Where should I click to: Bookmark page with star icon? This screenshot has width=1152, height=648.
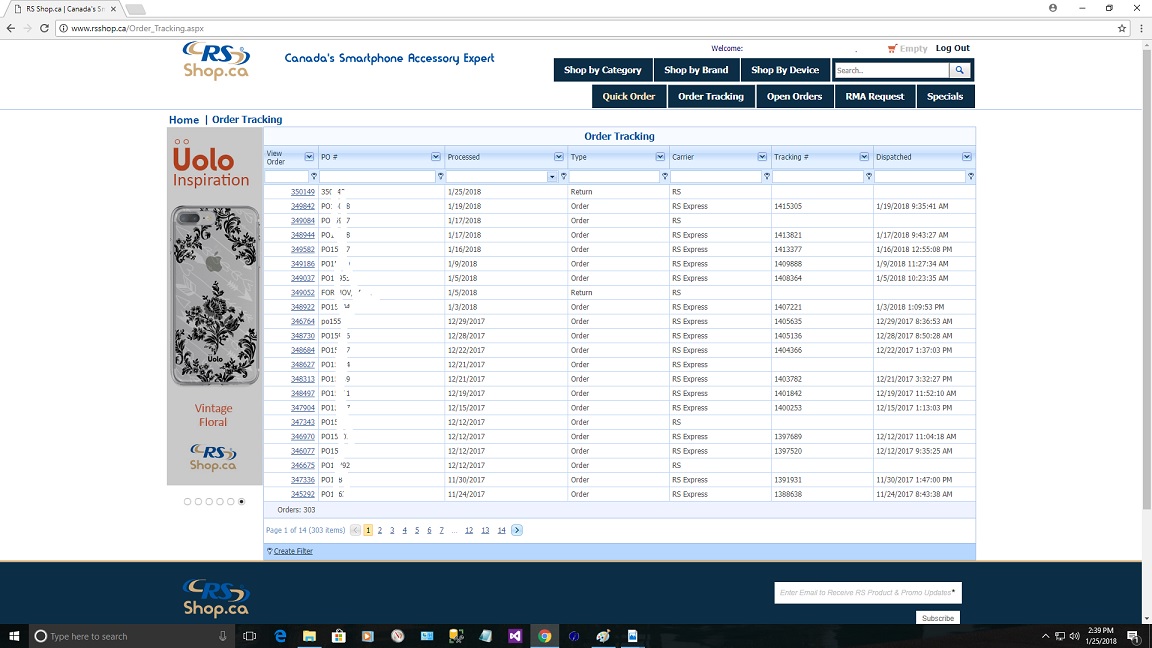click(1122, 28)
